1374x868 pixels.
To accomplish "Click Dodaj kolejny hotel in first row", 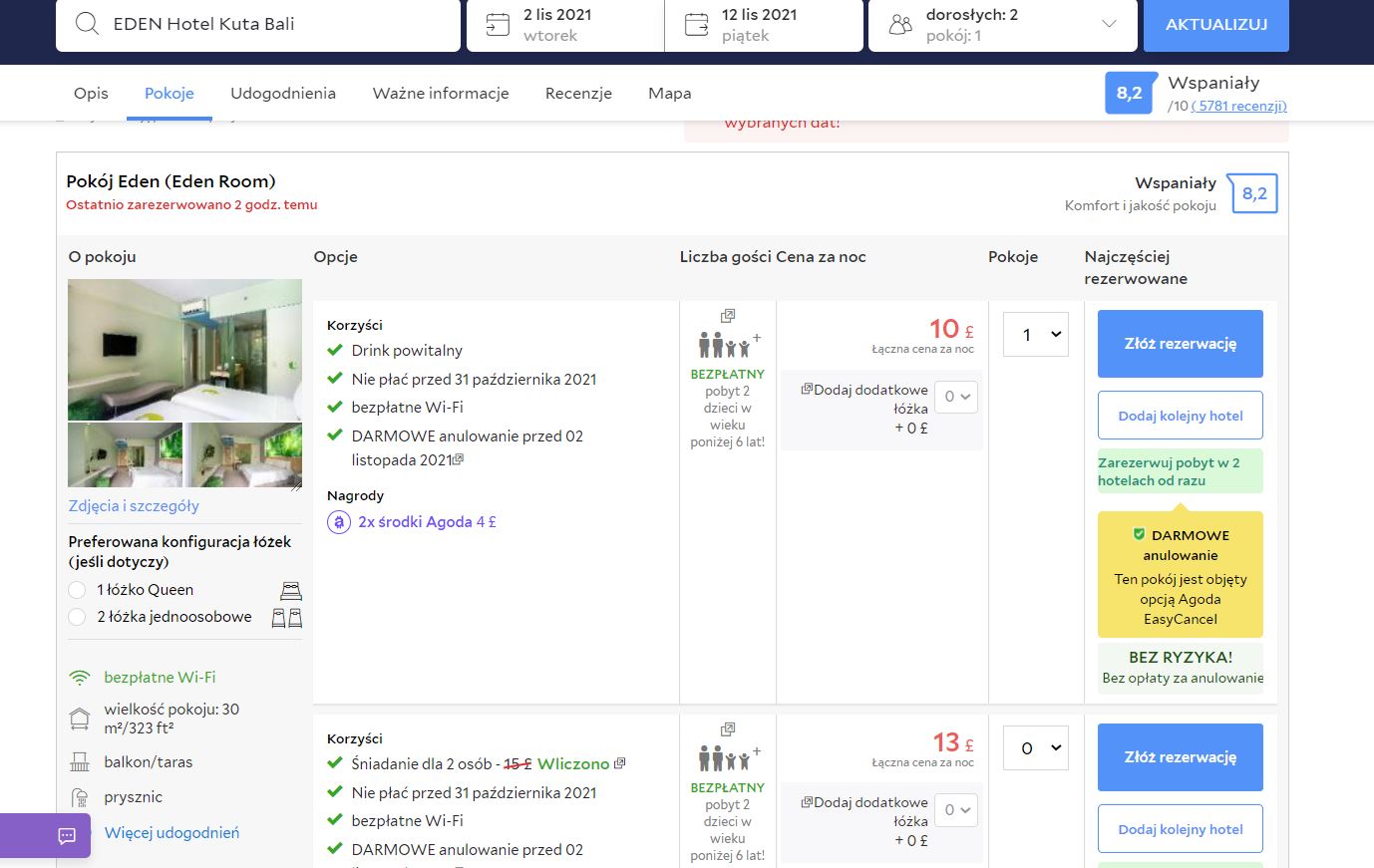I will tap(1181, 416).
